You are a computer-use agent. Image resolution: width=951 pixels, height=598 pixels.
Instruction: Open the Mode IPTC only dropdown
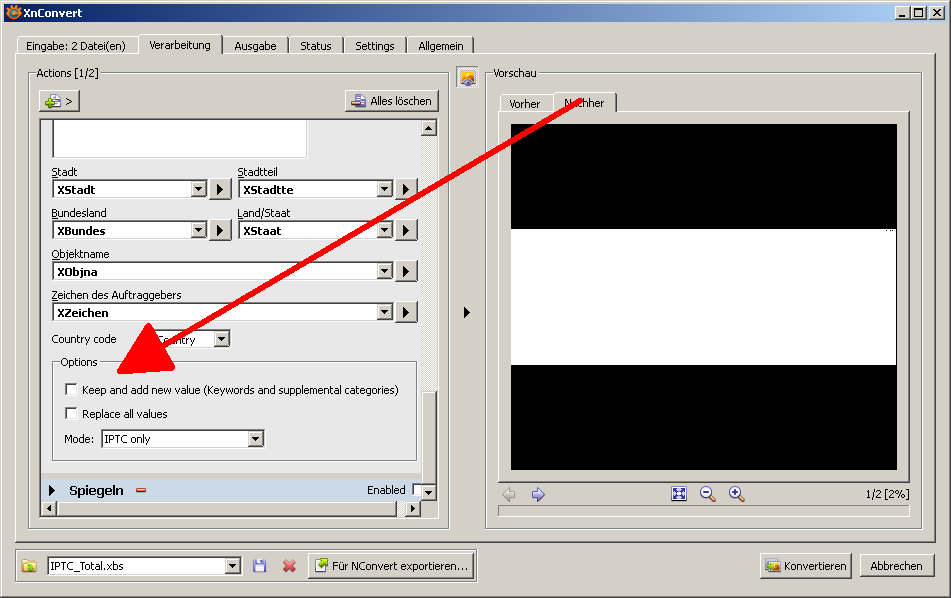256,438
